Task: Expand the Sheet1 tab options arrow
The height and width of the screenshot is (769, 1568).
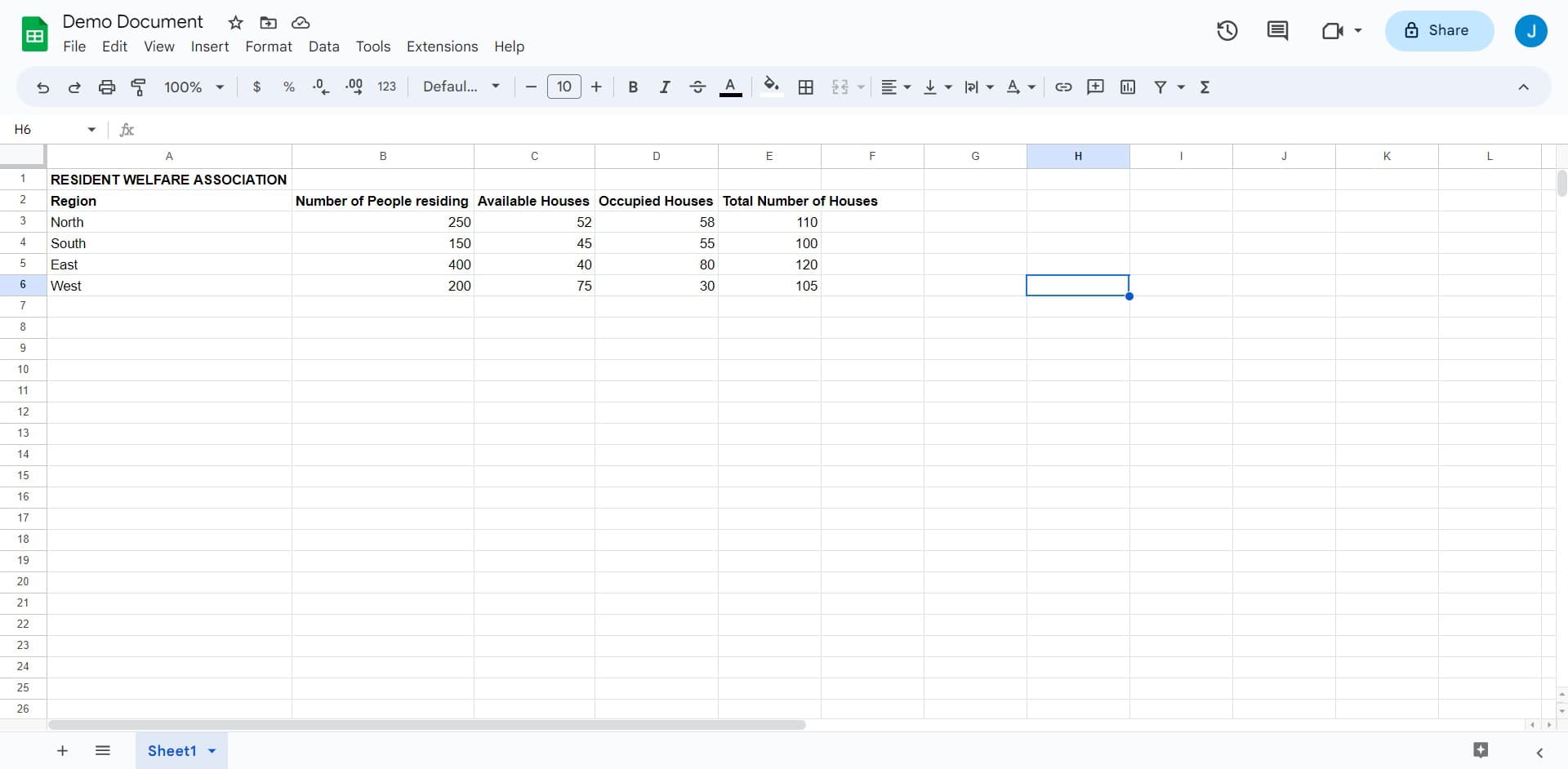Action: (x=212, y=751)
